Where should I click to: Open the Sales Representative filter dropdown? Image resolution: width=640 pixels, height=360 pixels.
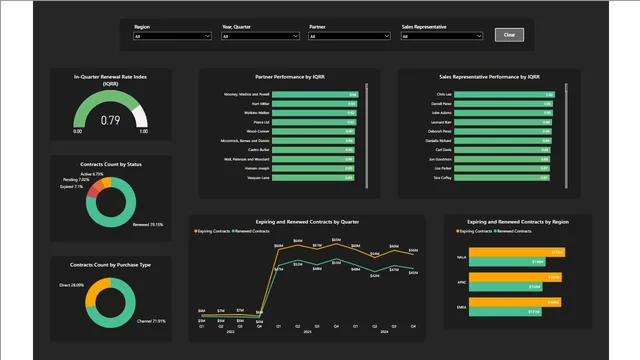442,36
